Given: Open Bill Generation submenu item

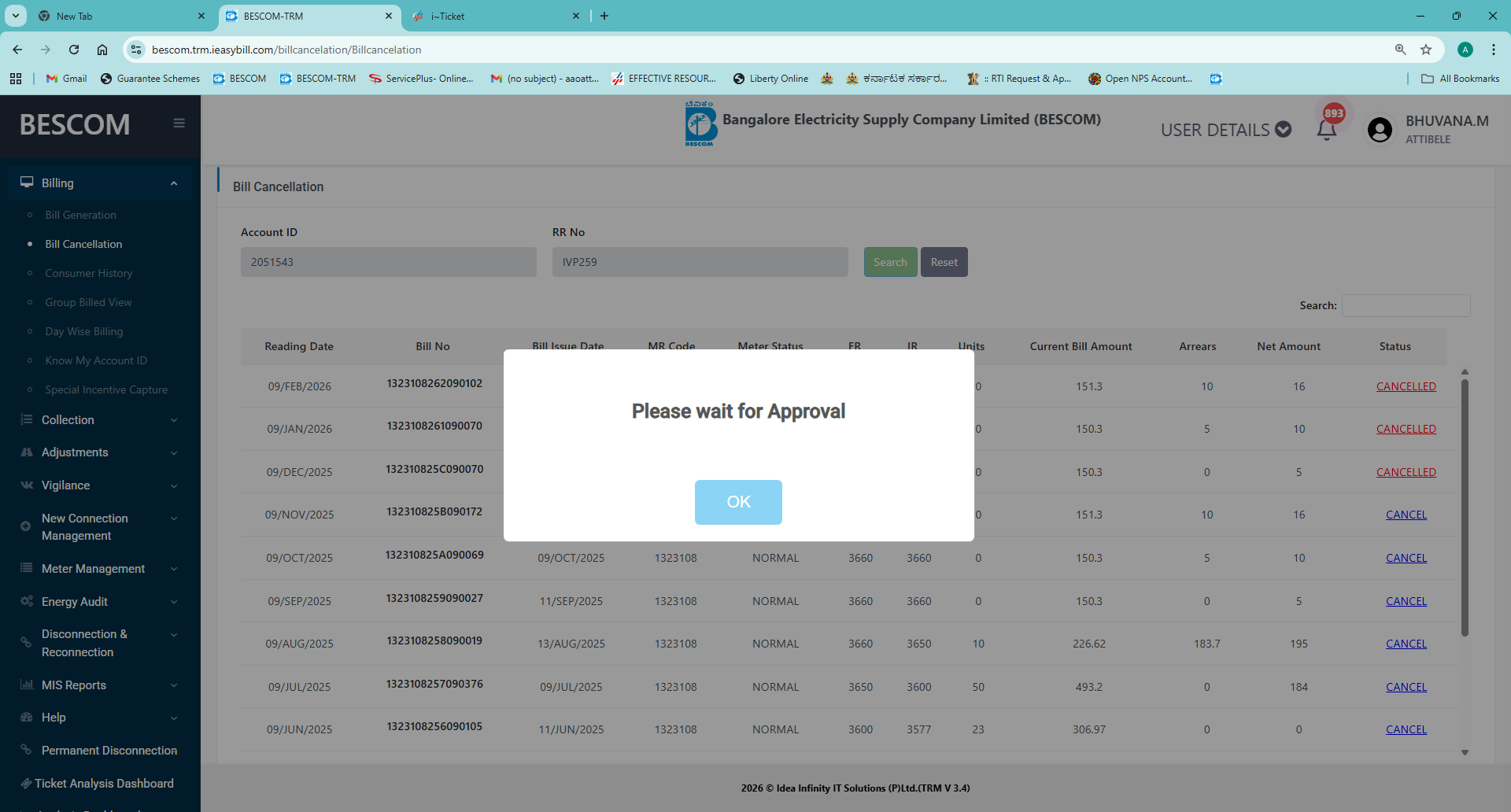Looking at the screenshot, I should (80, 215).
